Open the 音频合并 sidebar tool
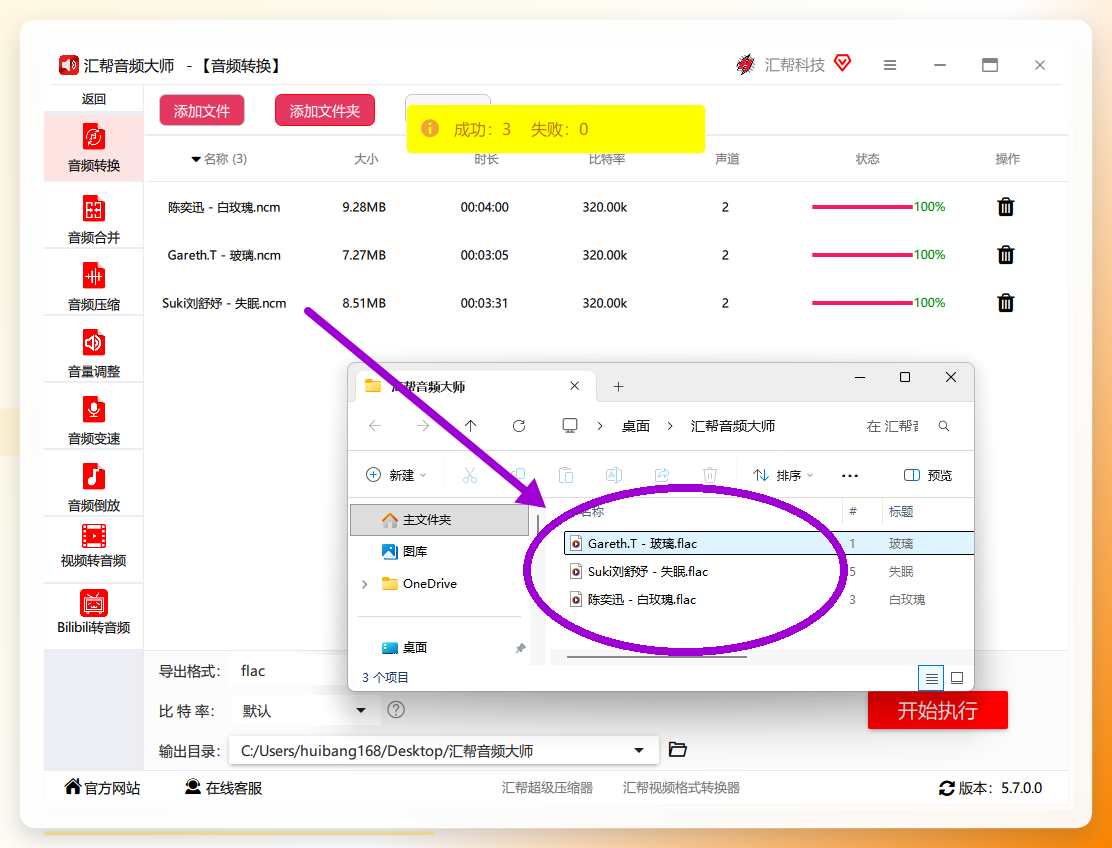Image resolution: width=1112 pixels, height=848 pixels. pyautogui.click(x=94, y=220)
